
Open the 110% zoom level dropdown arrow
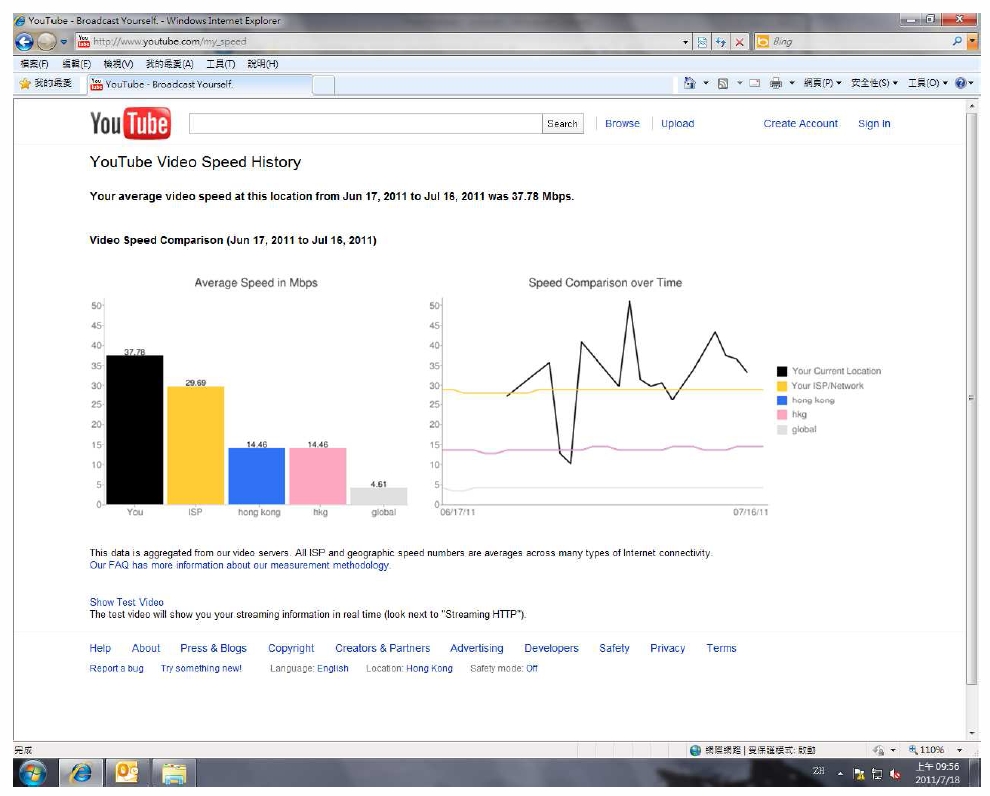click(x=960, y=750)
